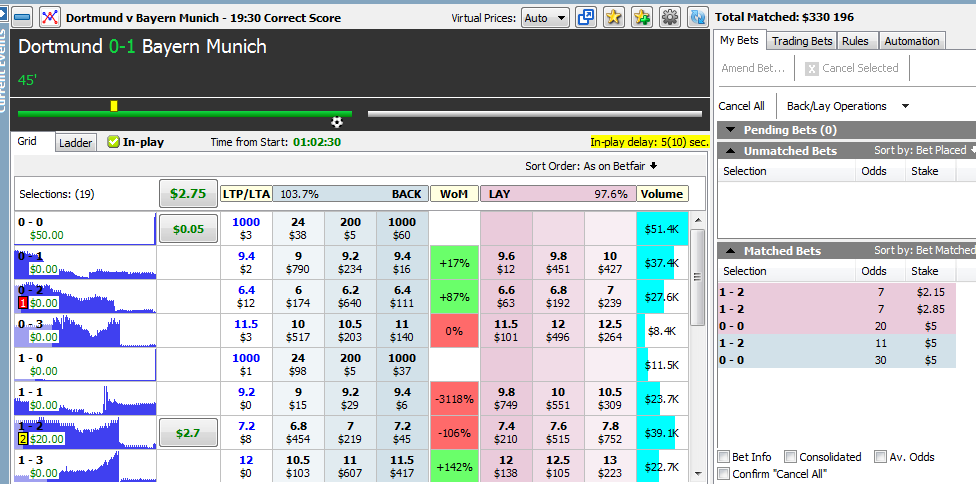Click the $2.75 green-up button in header
976x484 pixels.
point(189,193)
